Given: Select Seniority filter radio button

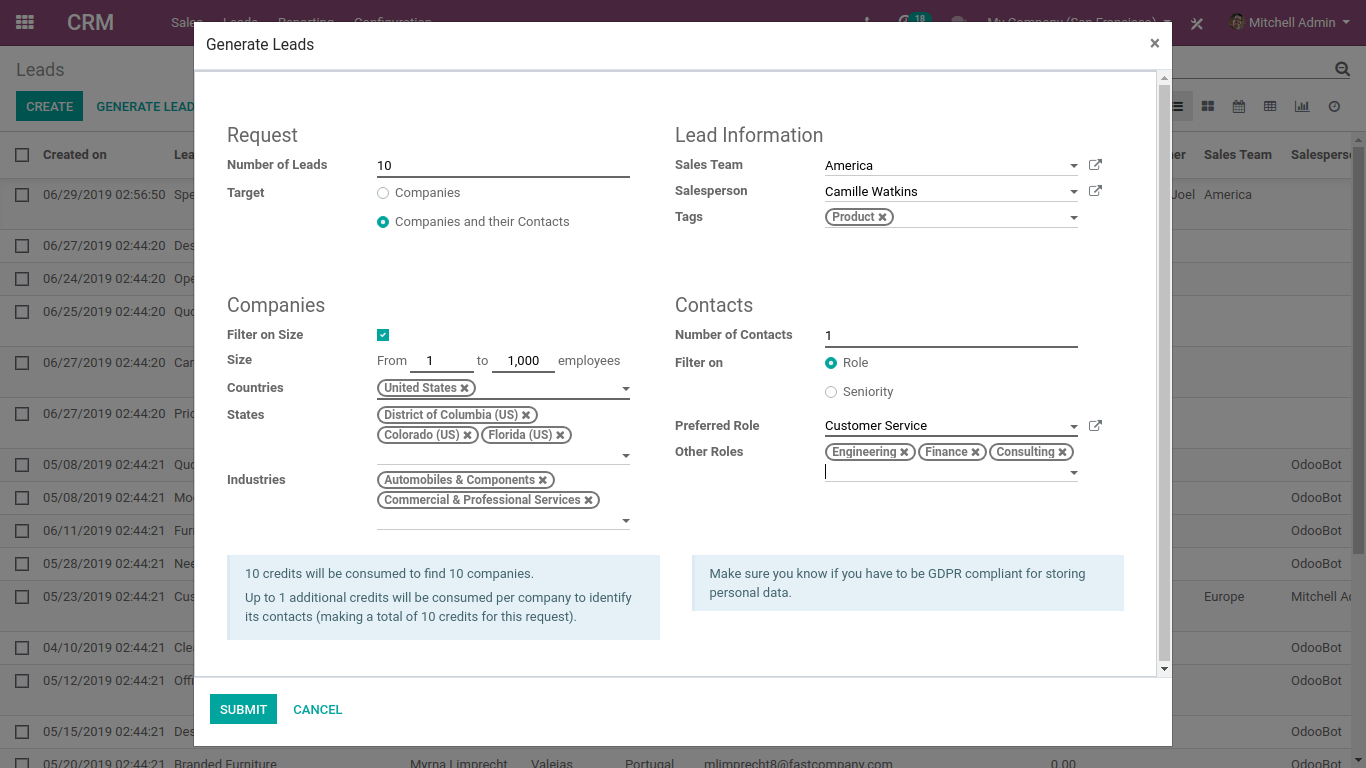Looking at the screenshot, I should 831,392.
